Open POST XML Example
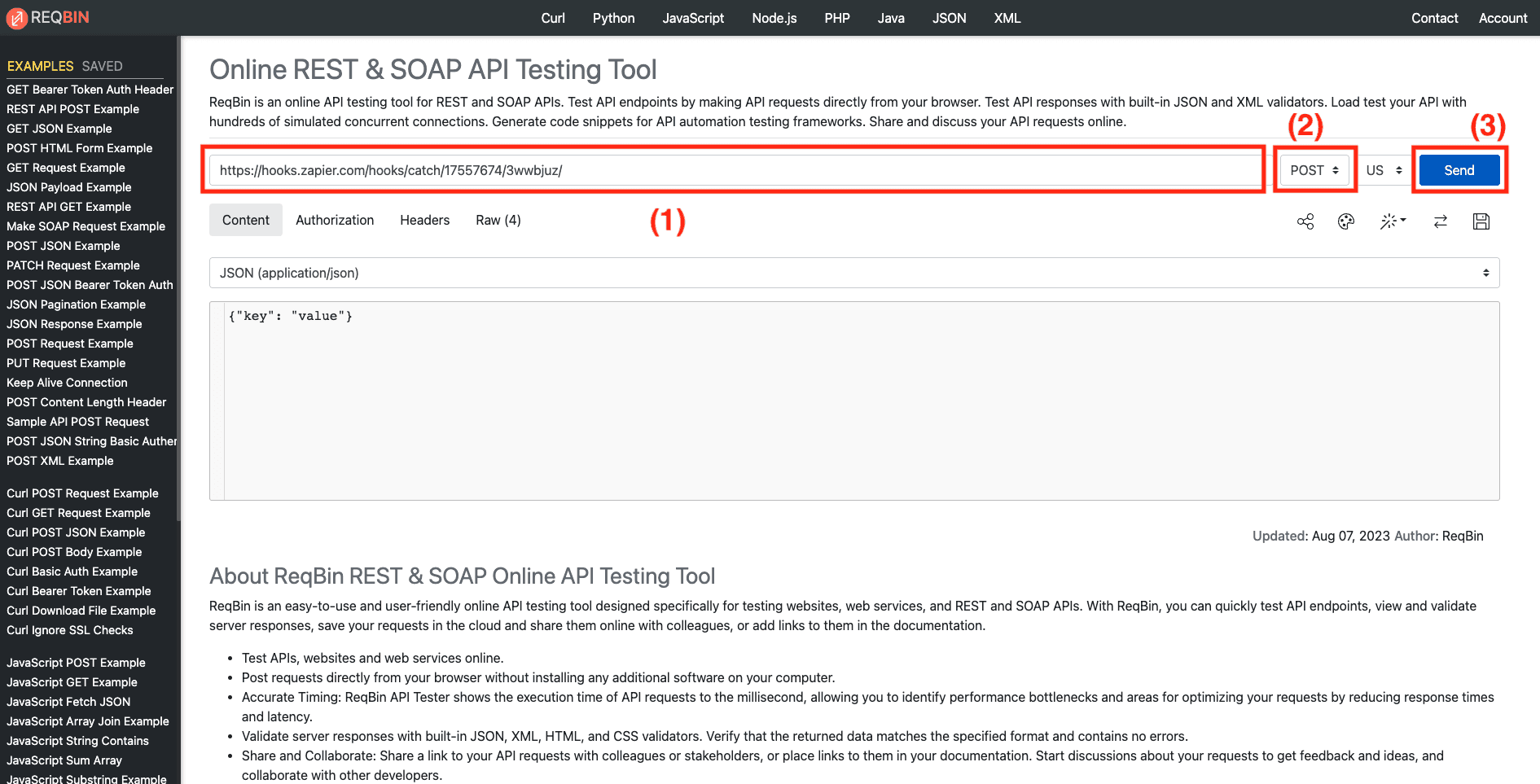This screenshot has height=784, width=1540. [60, 461]
